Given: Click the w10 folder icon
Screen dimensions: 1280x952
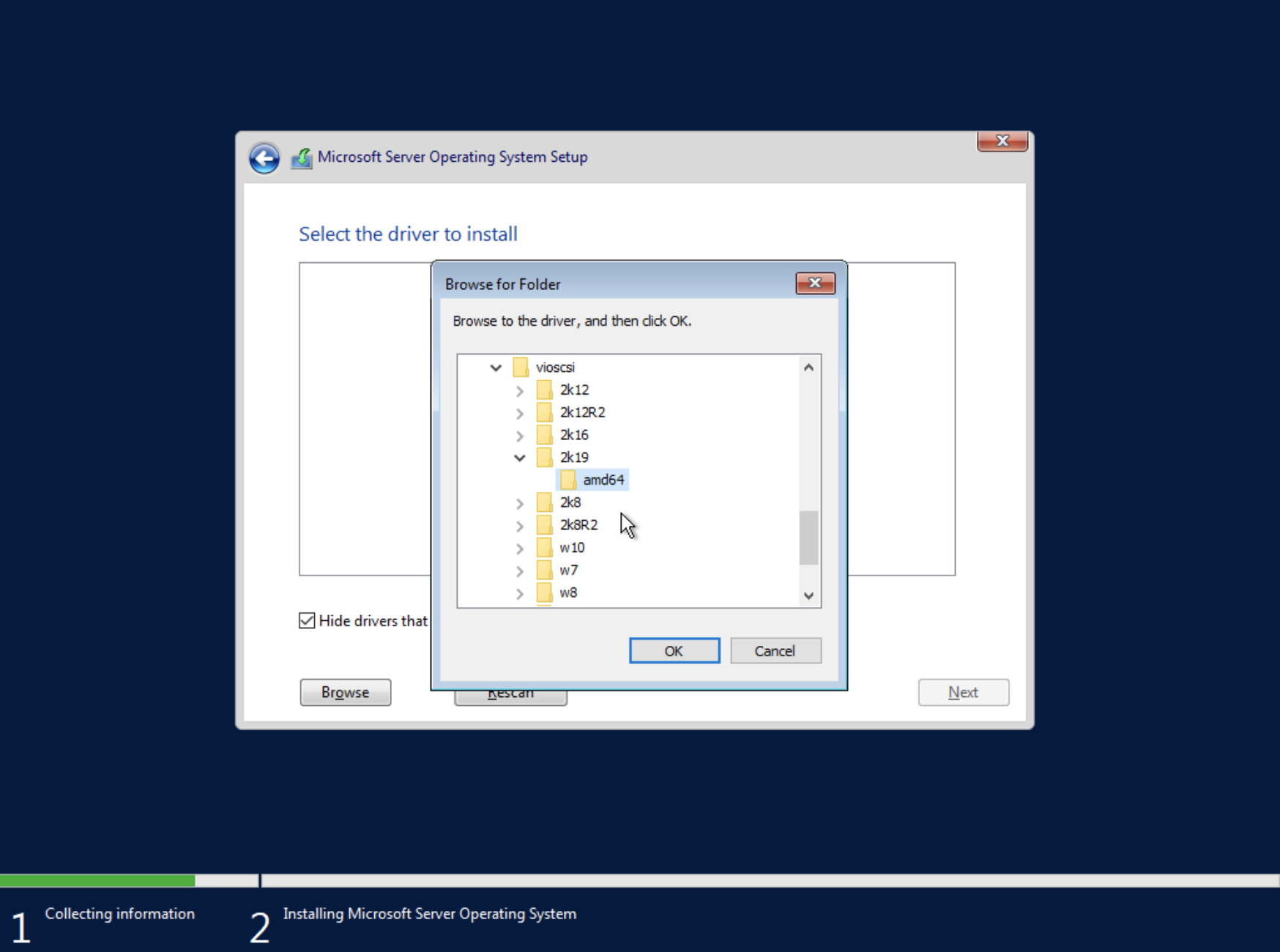Looking at the screenshot, I should tap(544, 548).
